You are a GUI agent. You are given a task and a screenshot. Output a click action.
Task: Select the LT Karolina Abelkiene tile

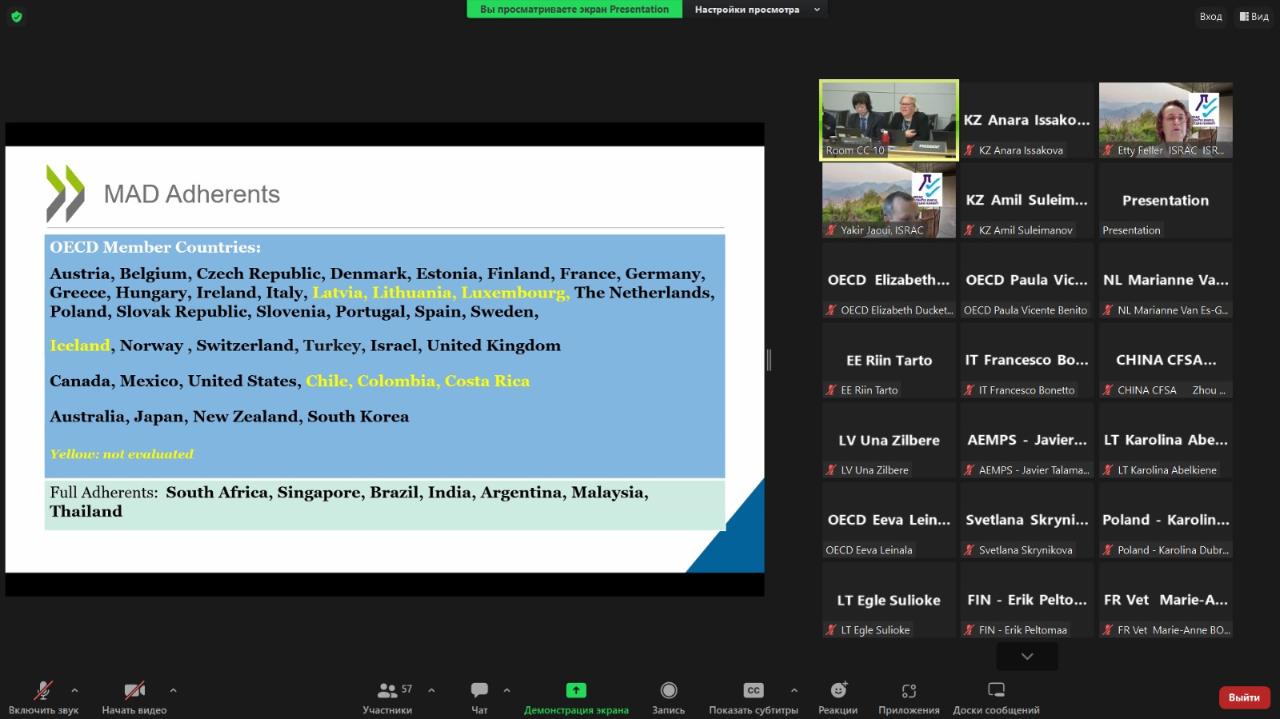tap(1166, 440)
